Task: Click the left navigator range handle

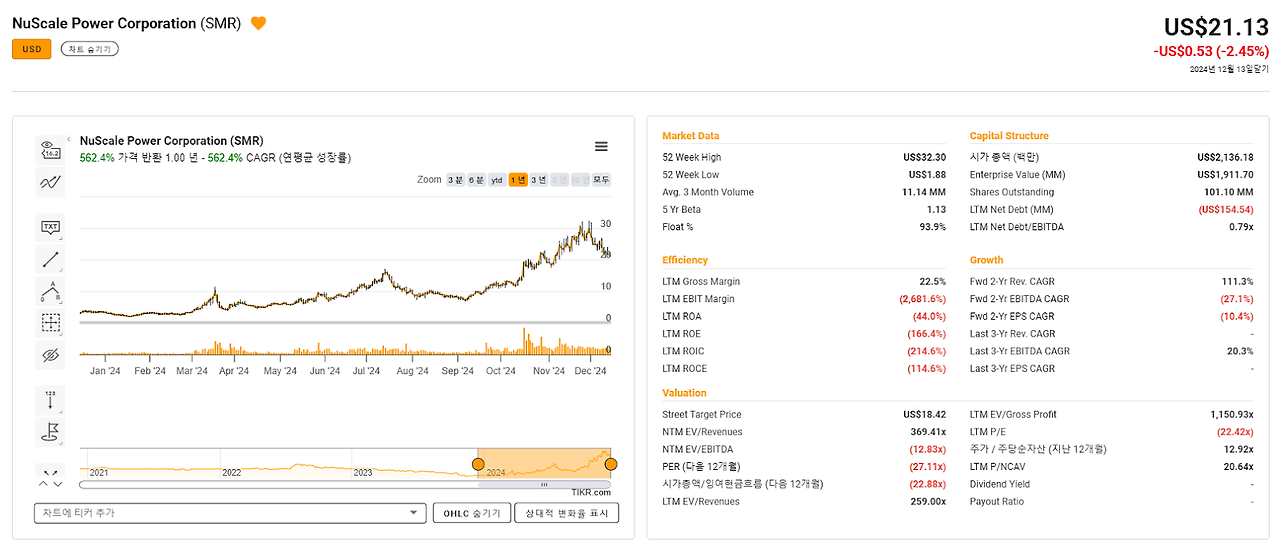Action: (x=478, y=465)
